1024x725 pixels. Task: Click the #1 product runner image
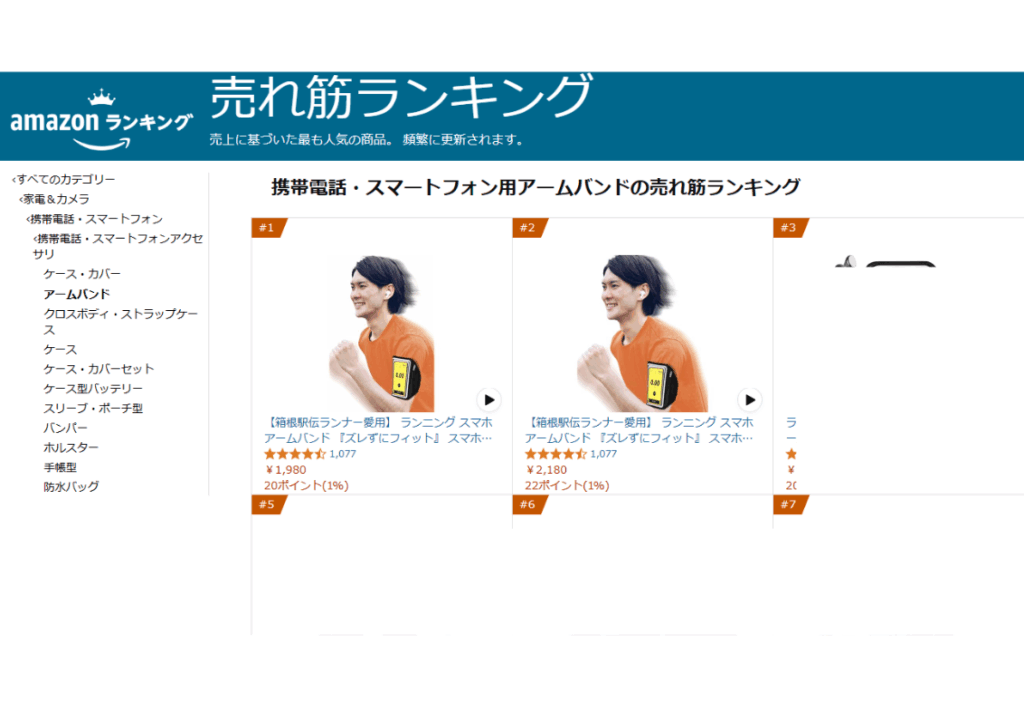(382, 333)
